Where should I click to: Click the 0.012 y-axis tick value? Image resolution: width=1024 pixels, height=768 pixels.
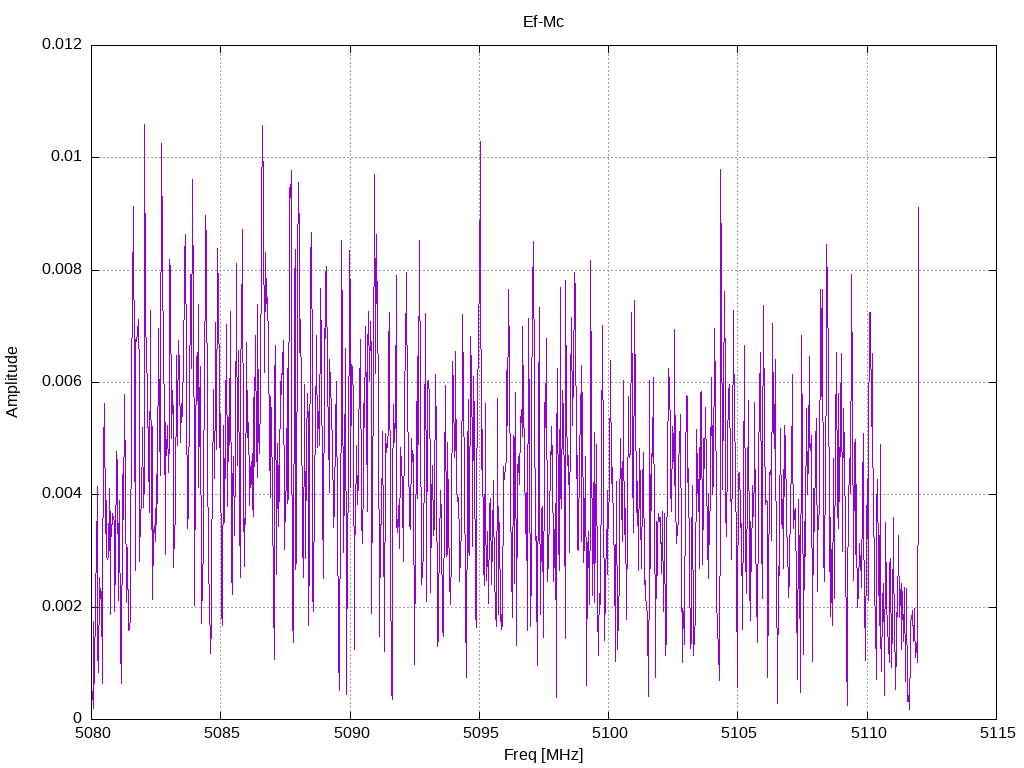(x=62, y=44)
